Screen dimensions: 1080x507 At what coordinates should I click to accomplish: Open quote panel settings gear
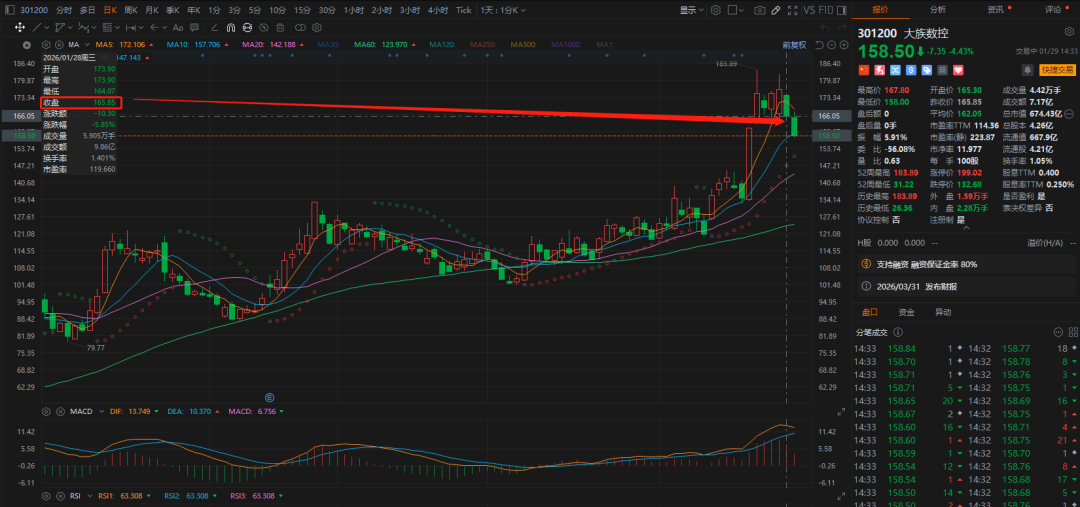tap(1069, 32)
